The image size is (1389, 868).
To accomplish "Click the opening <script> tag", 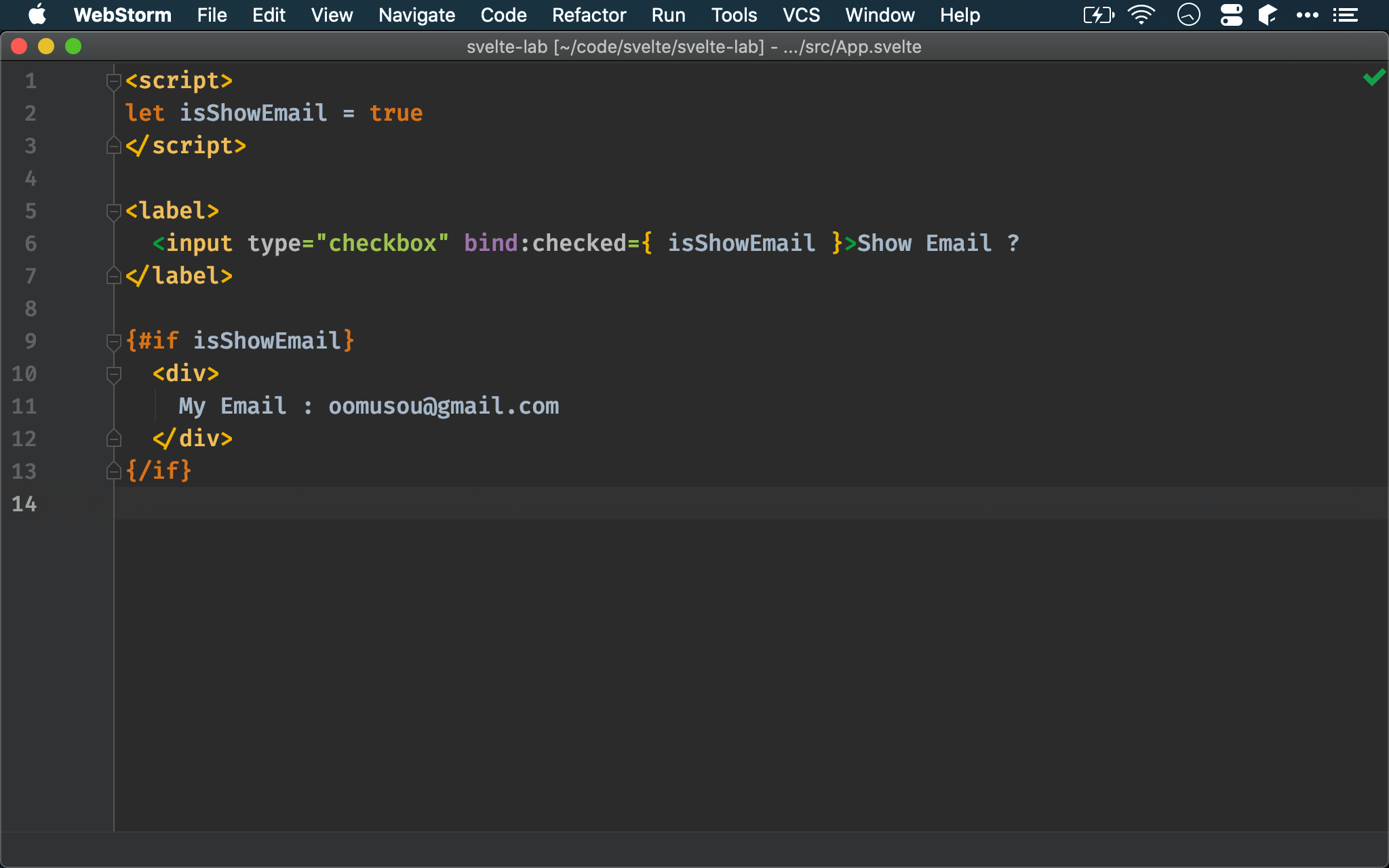I will point(179,81).
